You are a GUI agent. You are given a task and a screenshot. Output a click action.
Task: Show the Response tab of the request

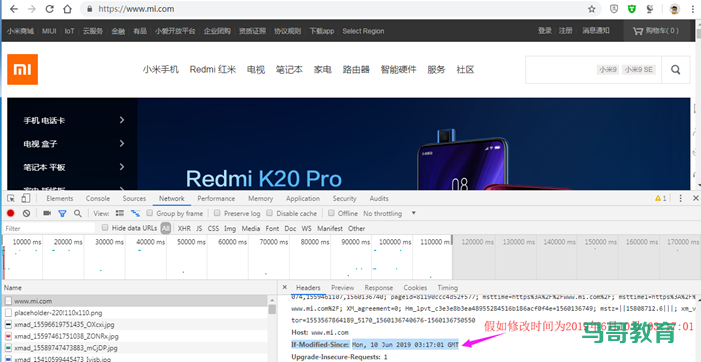pos(379,287)
